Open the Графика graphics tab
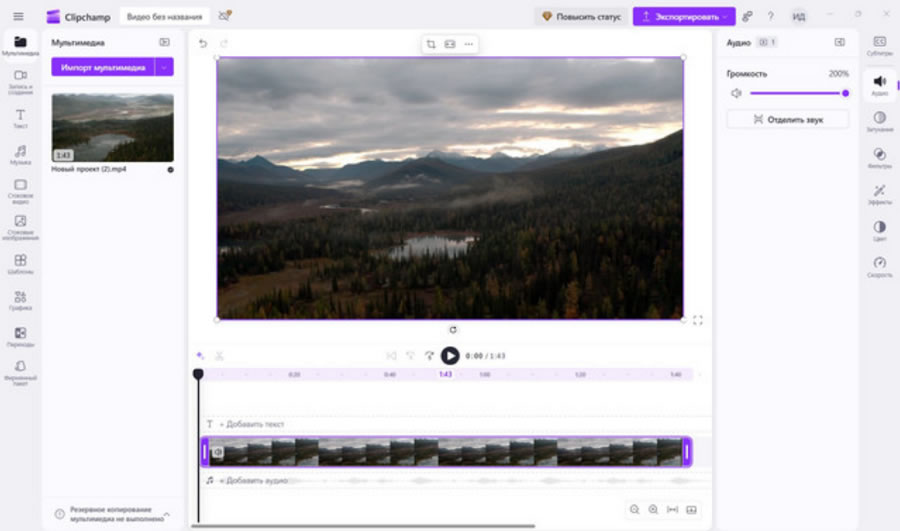The image size is (900, 531). pos(20,301)
